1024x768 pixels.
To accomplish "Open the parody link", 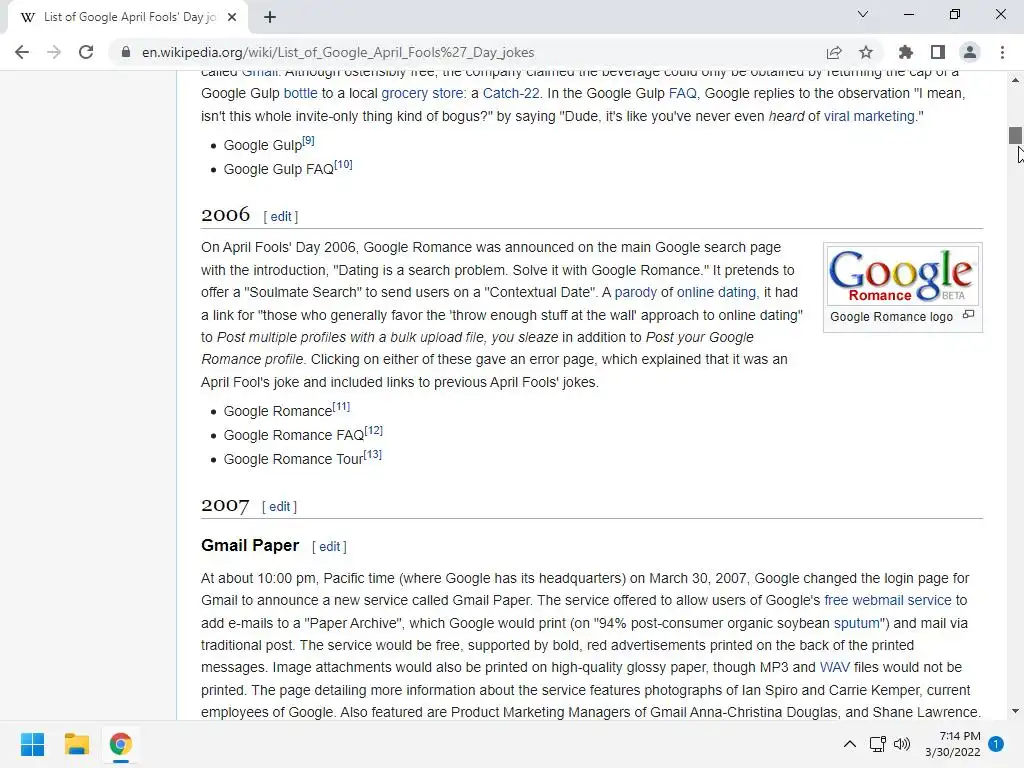I will click(x=635, y=293).
